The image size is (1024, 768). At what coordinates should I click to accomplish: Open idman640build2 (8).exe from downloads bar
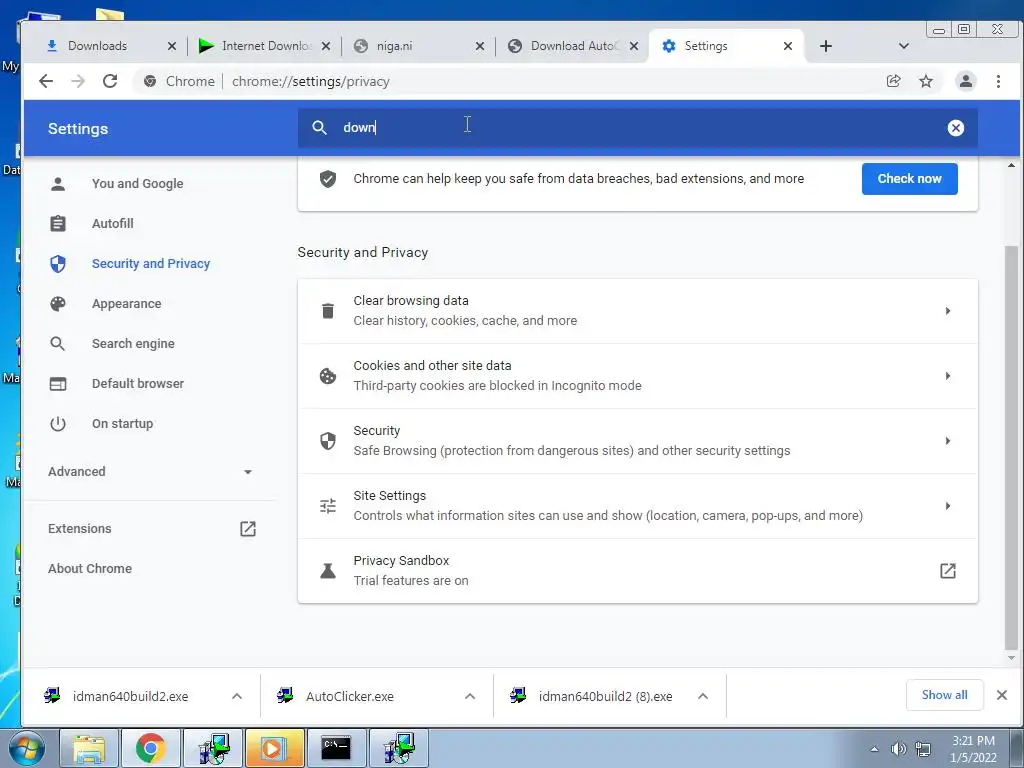[605, 696]
